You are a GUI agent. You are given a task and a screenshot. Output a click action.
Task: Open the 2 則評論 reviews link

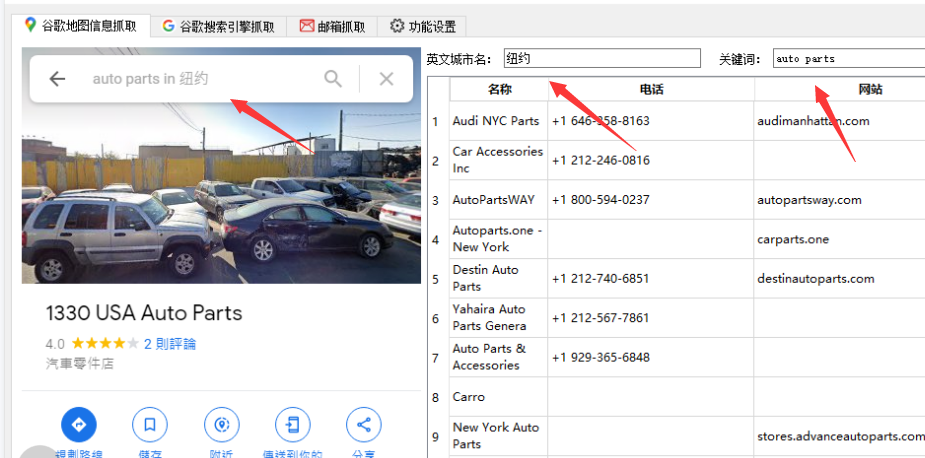pyautogui.click(x=170, y=344)
